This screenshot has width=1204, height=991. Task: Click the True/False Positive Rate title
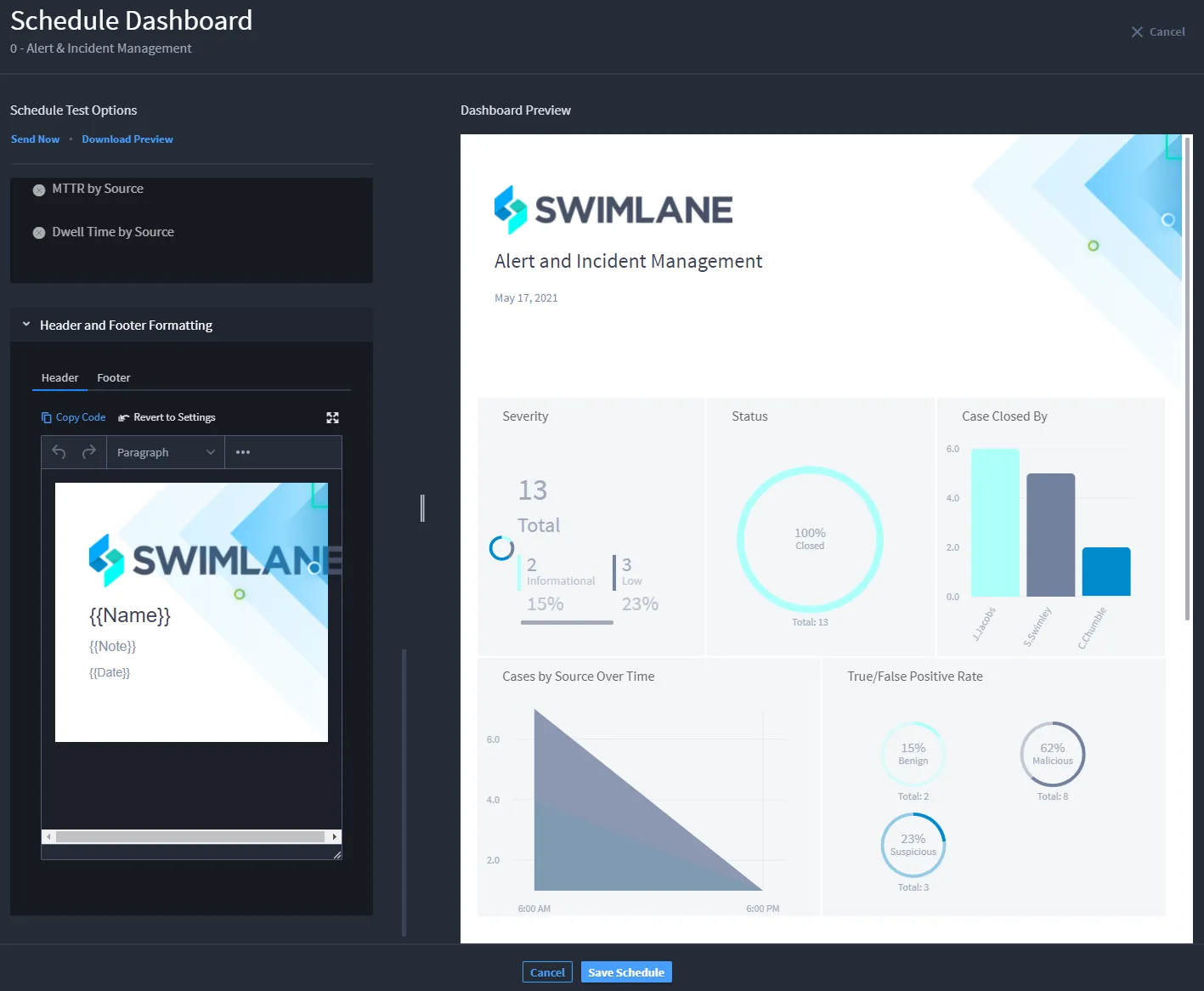(x=915, y=677)
